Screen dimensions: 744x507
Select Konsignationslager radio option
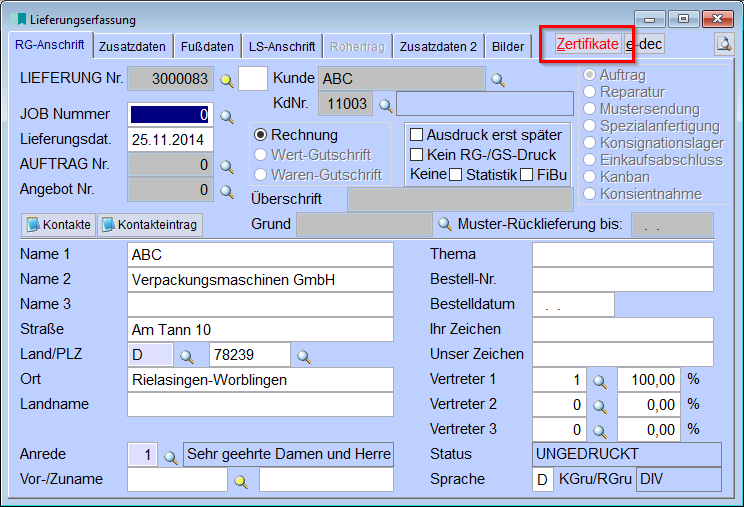(589, 143)
